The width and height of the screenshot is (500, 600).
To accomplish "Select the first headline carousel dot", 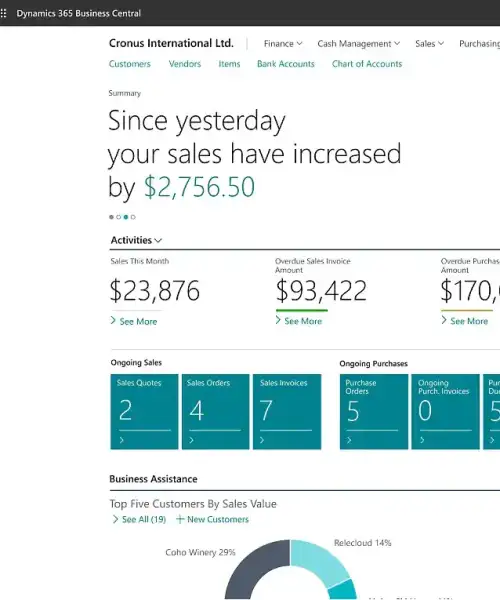I will point(111,217).
